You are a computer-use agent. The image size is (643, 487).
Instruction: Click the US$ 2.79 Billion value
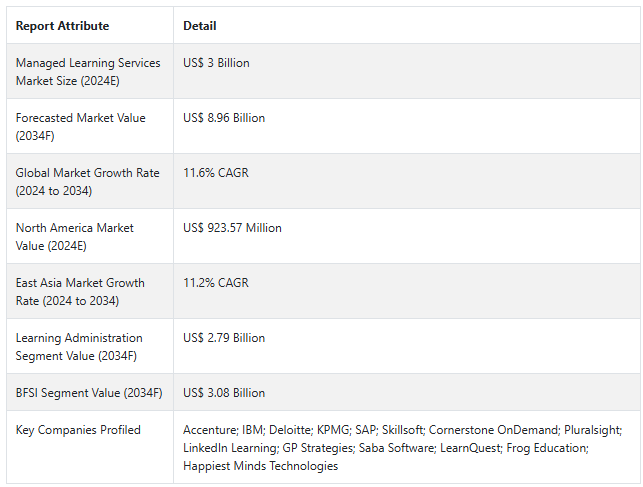point(224,338)
